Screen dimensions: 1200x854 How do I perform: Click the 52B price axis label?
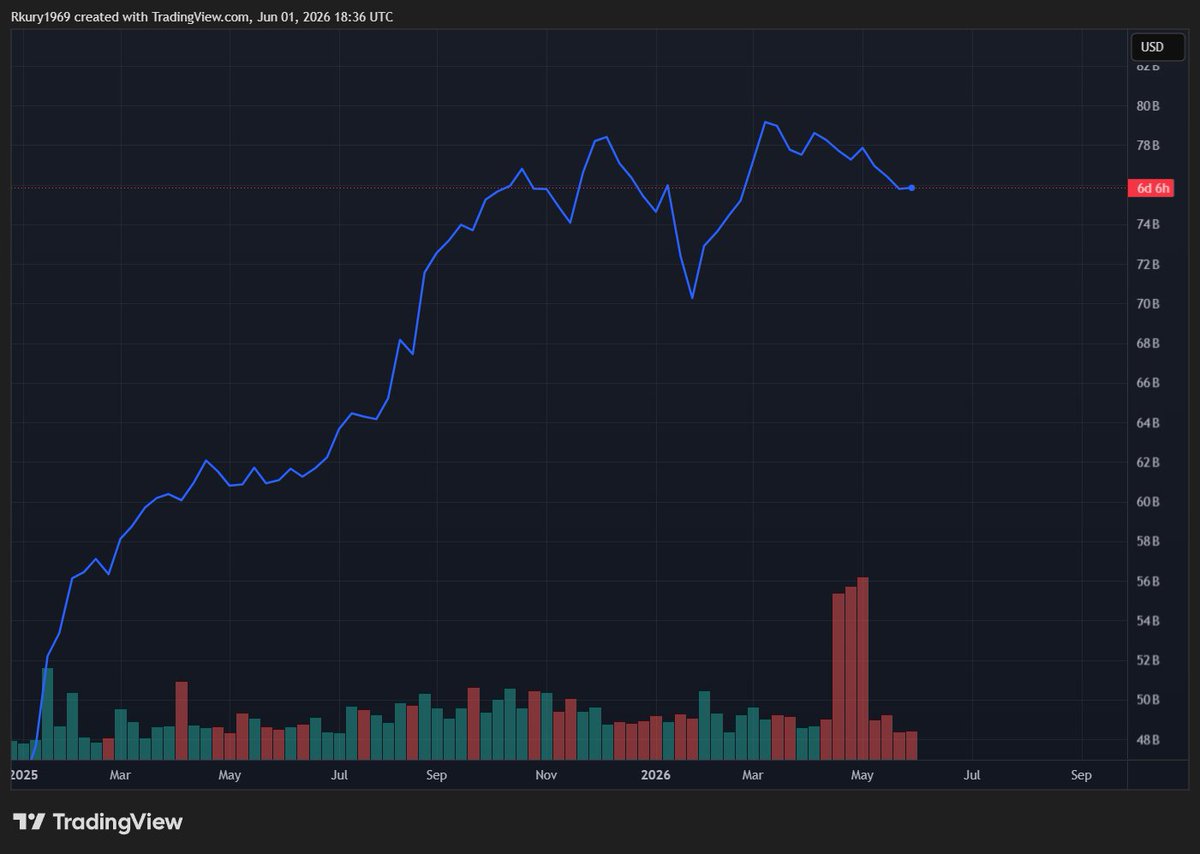pyautogui.click(x=1148, y=660)
